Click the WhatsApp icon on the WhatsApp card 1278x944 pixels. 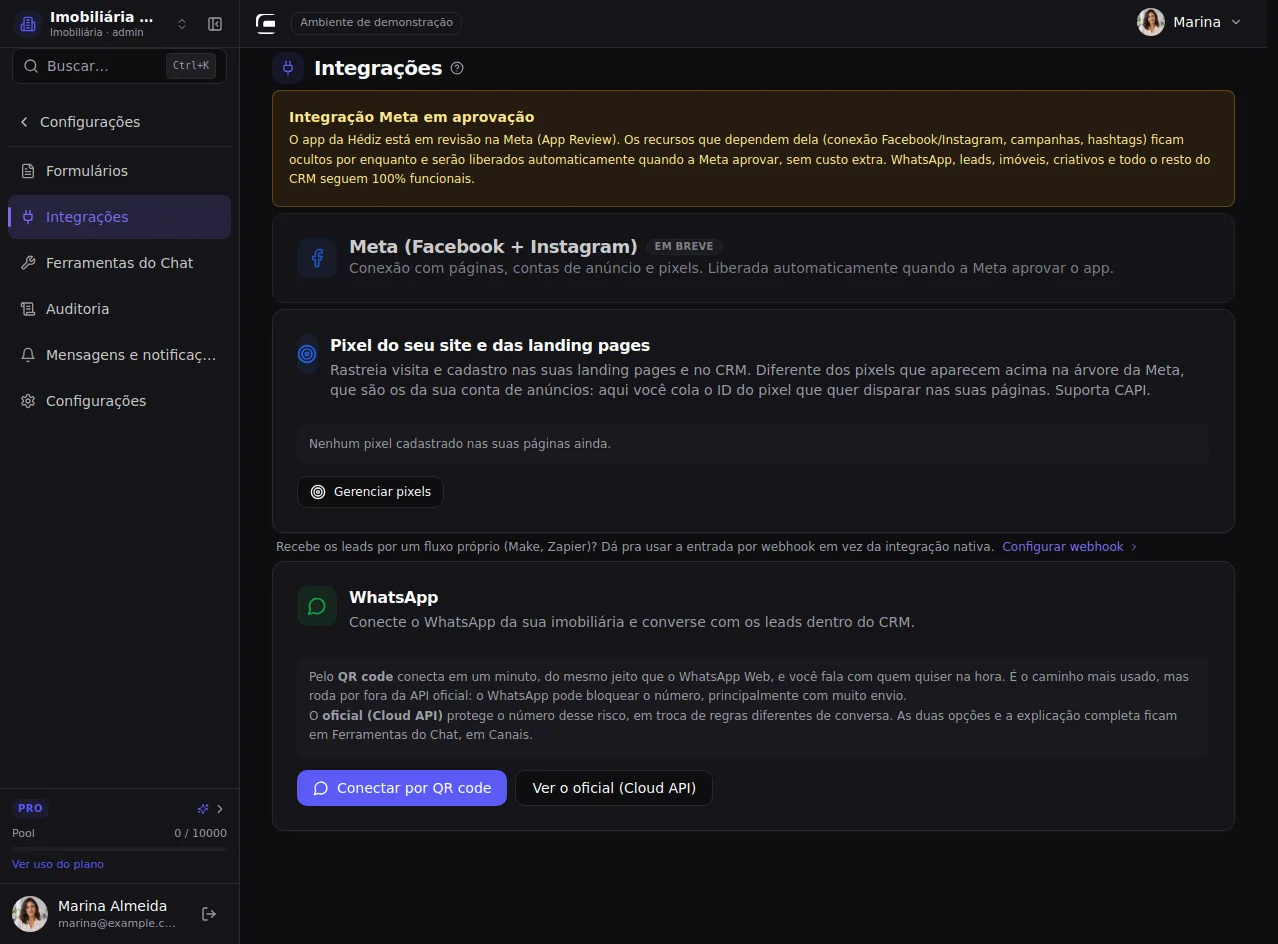(317, 606)
